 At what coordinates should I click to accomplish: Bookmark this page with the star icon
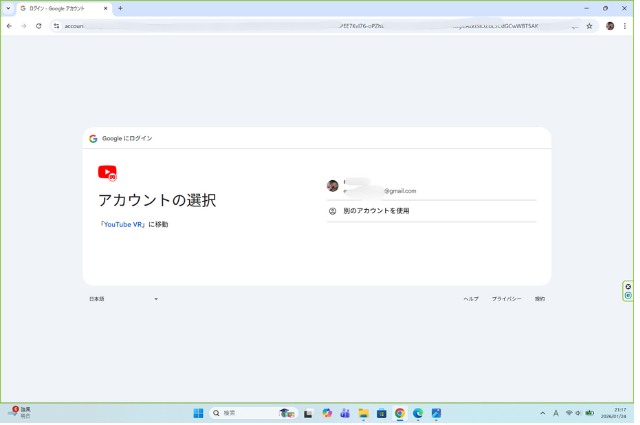pyautogui.click(x=589, y=26)
